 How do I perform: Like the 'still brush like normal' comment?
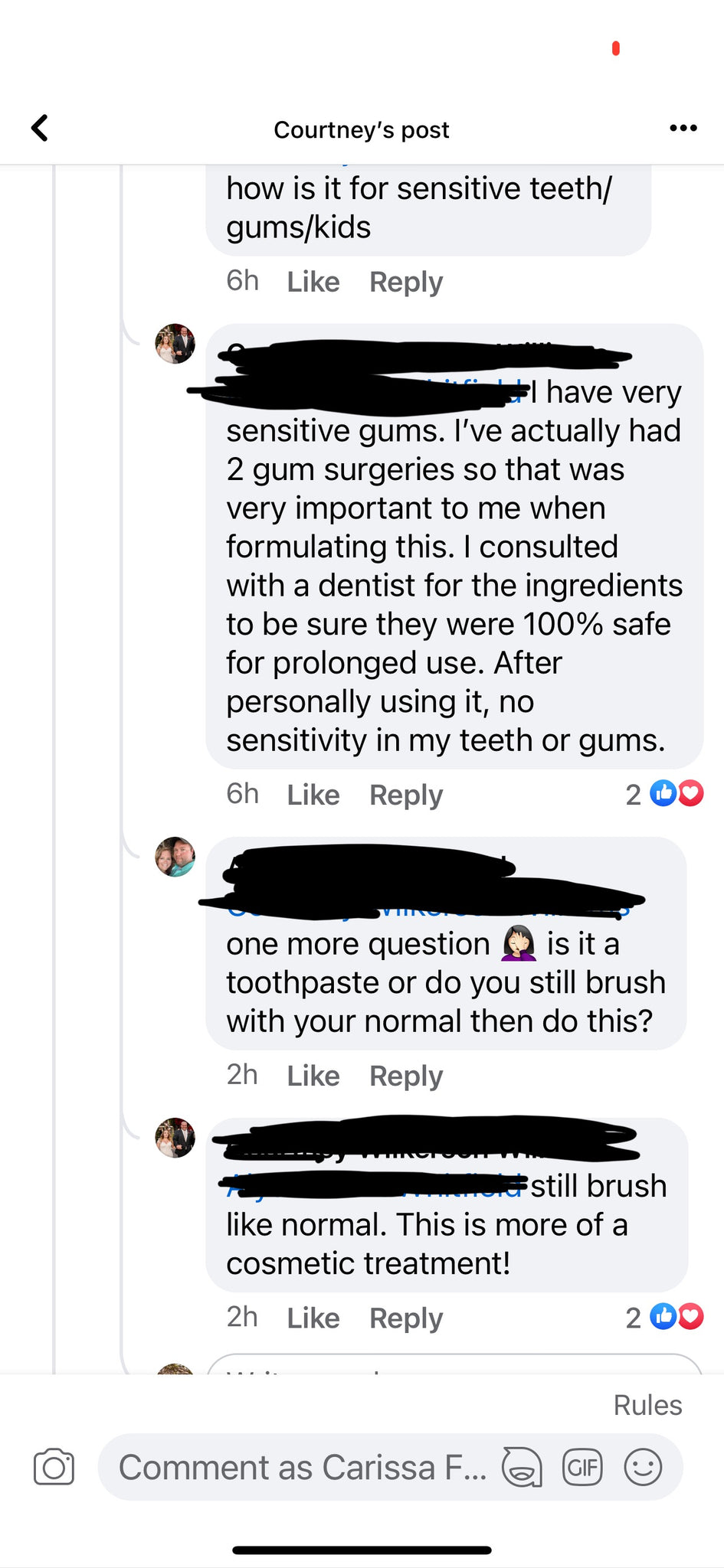pos(313,1318)
